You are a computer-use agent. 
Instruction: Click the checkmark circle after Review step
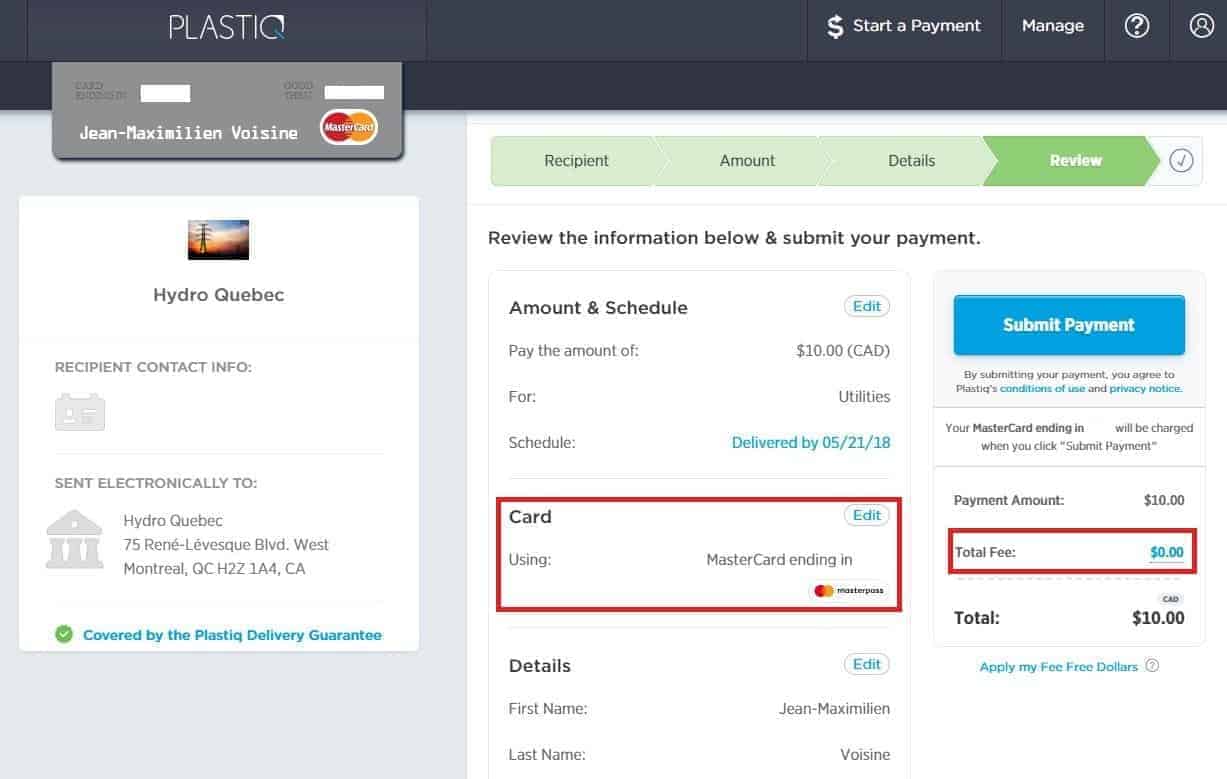1181,161
